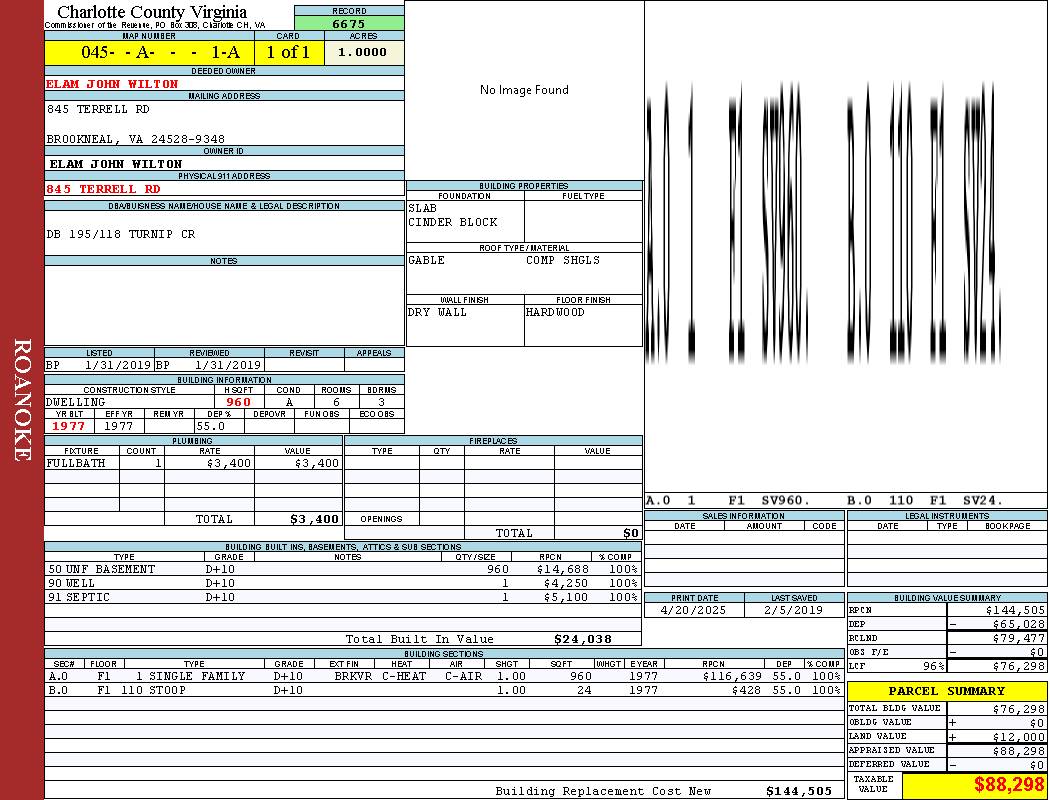The width and height of the screenshot is (1050, 800).
Task: Click the 90 WELL row
Action: point(343,584)
